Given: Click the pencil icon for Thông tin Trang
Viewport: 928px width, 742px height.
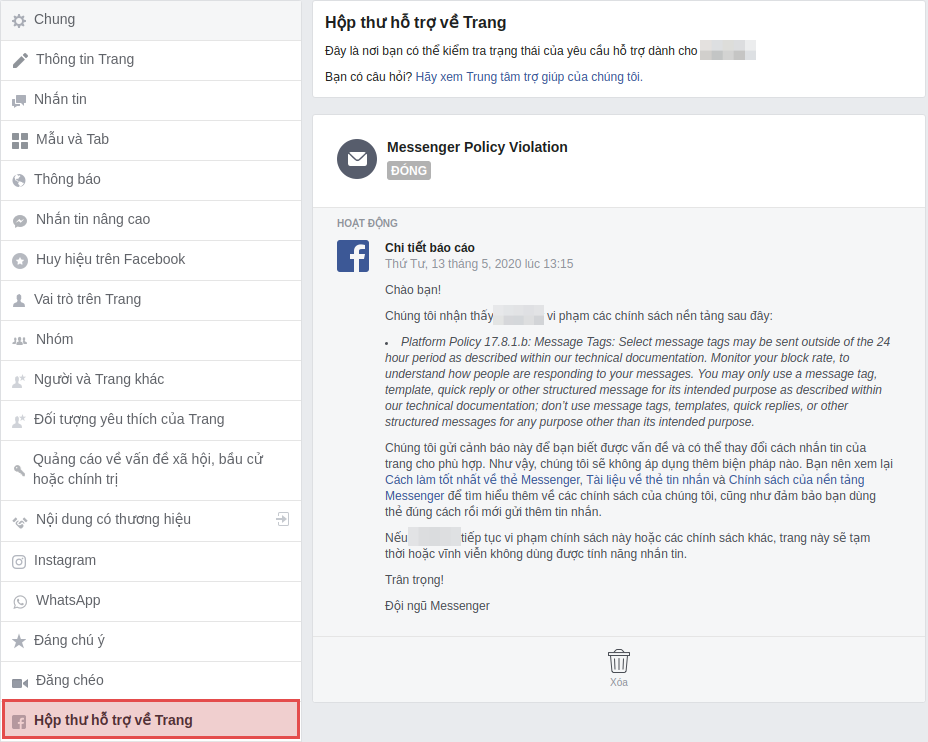Looking at the screenshot, I should pyautogui.click(x=20, y=60).
